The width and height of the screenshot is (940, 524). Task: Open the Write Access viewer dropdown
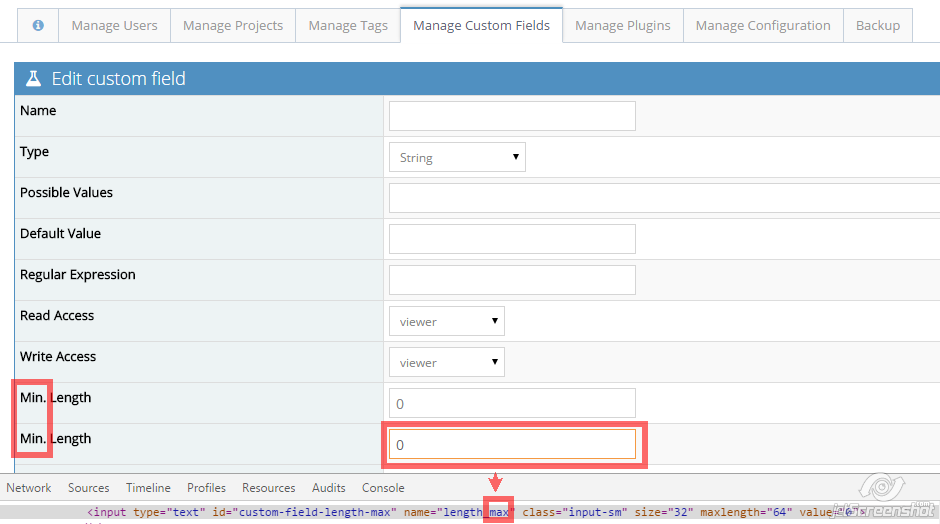(446, 362)
